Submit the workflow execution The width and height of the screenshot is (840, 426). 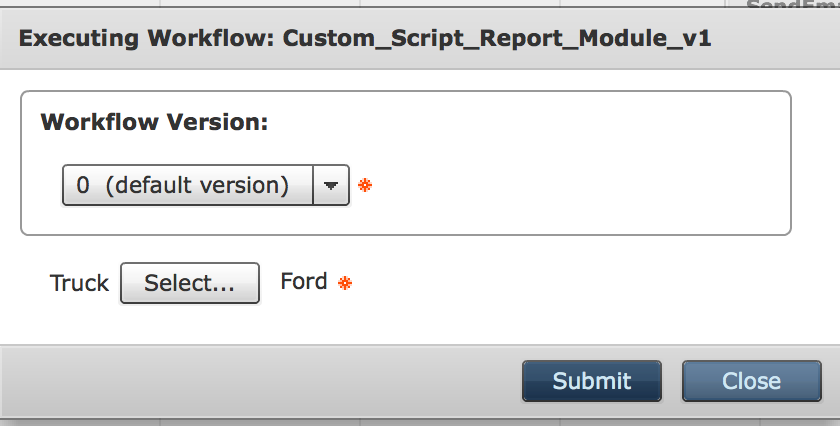click(x=591, y=381)
